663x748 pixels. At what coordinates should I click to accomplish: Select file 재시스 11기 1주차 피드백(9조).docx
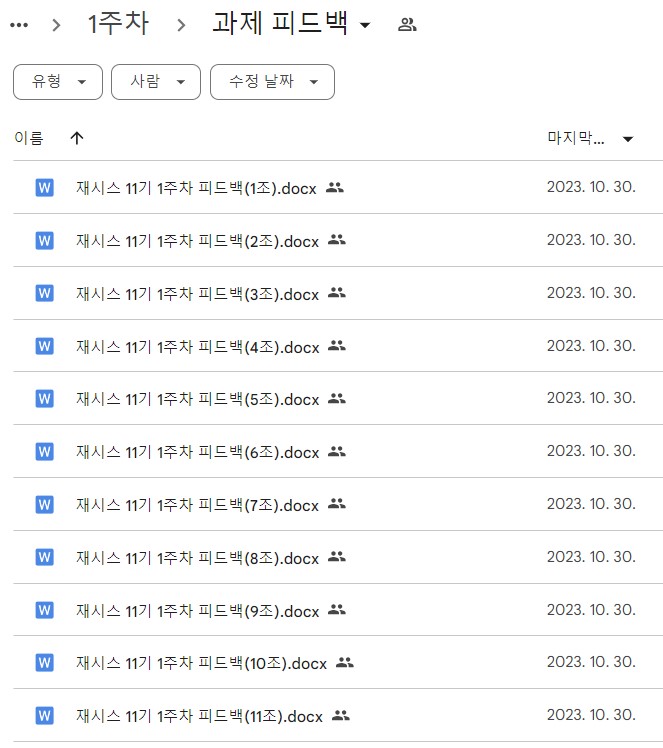(x=197, y=610)
